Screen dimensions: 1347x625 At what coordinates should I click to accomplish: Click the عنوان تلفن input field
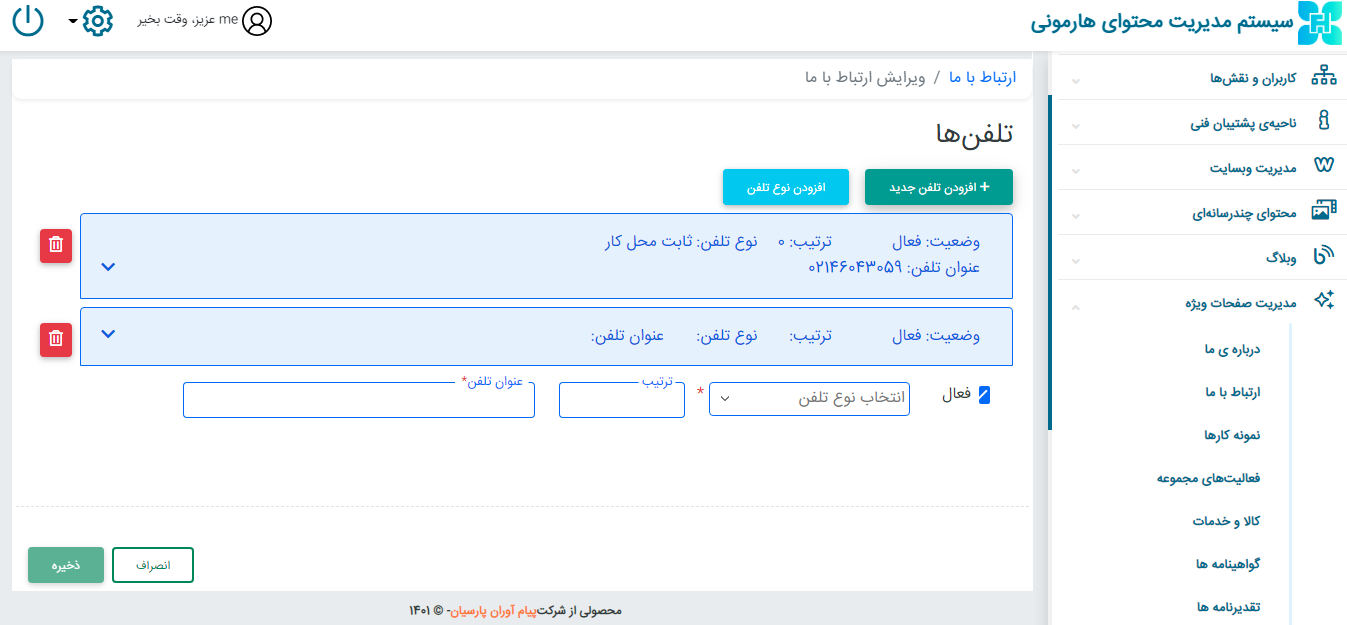pos(358,400)
